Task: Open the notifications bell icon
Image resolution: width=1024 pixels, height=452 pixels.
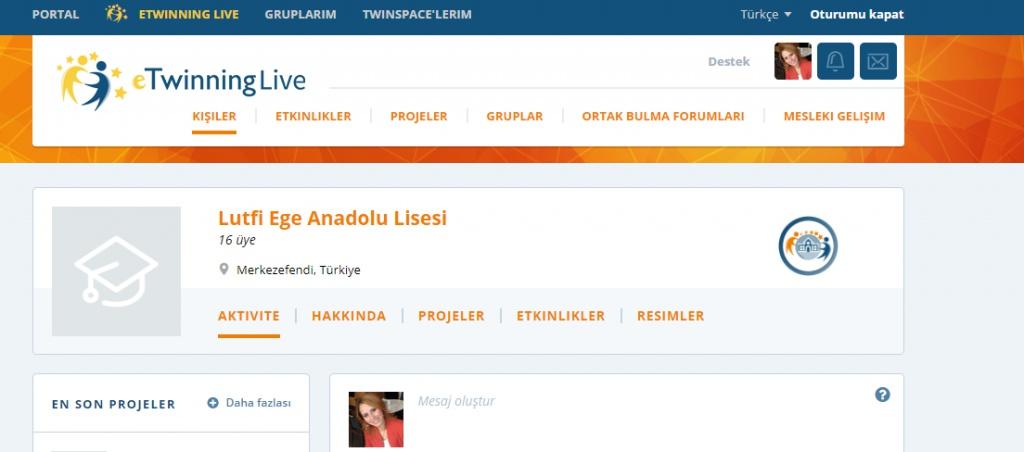Action: click(x=835, y=61)
